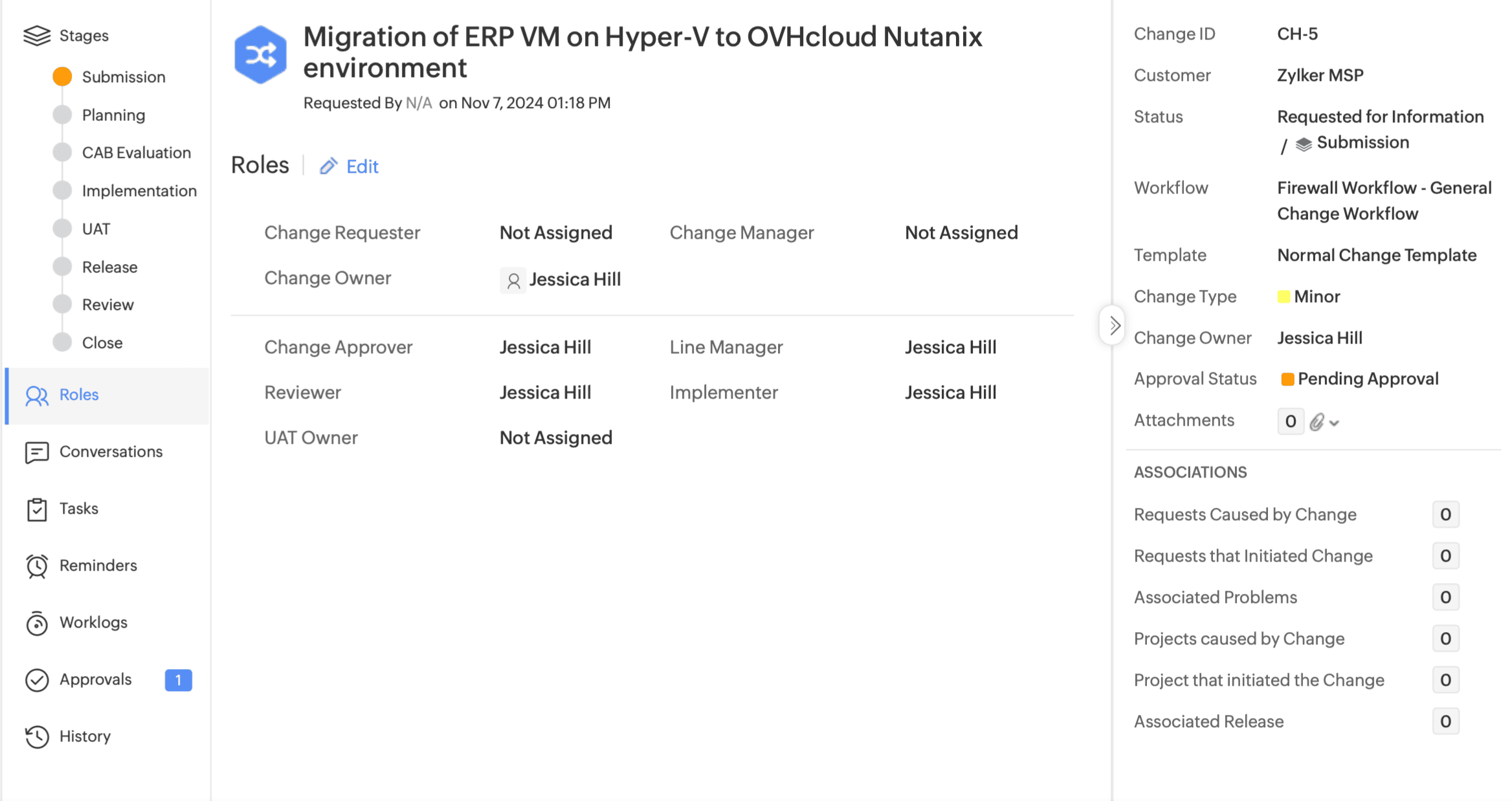Click the Reminders alarm clock icon
Viewport: 1512px width, 801px height.
(x=37, y=566)
